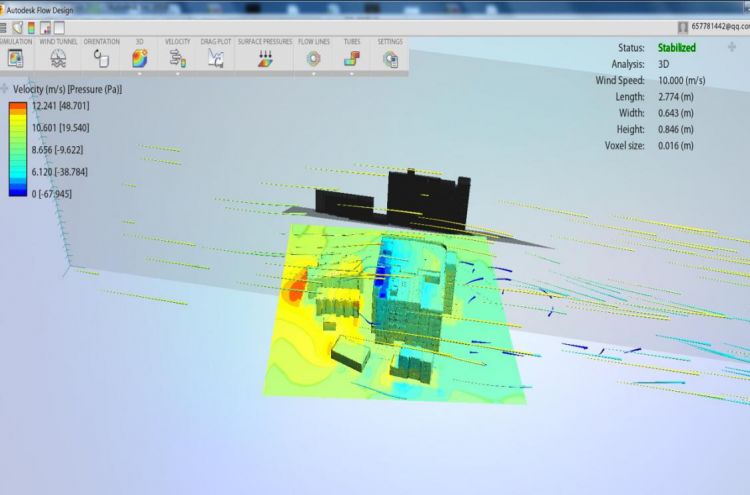Open the Settings icon in ribbon
The width and height of the screenshot is (750, 495).
[x=390, y=59]
